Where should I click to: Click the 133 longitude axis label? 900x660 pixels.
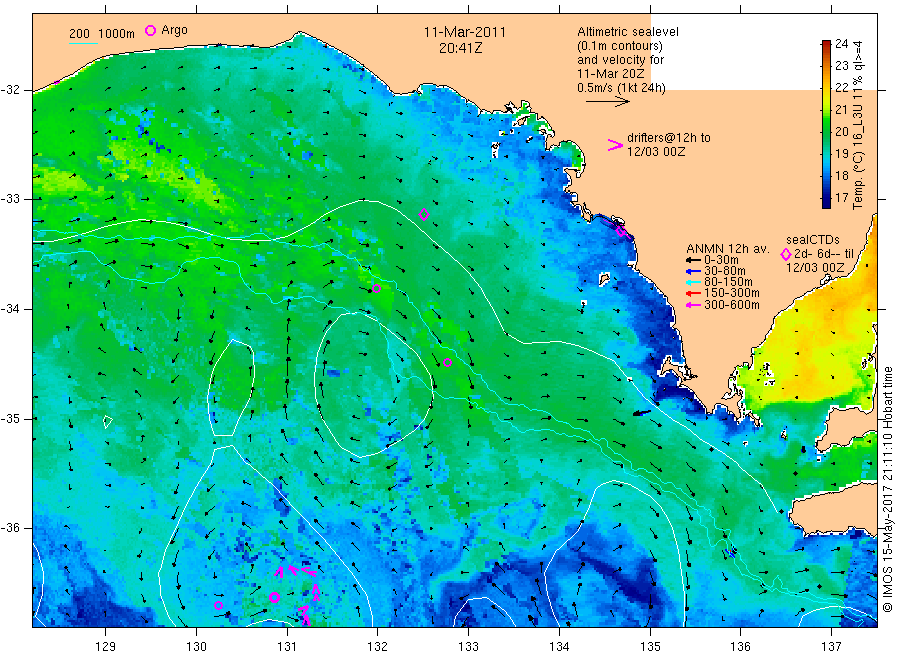tap(468, 646)
